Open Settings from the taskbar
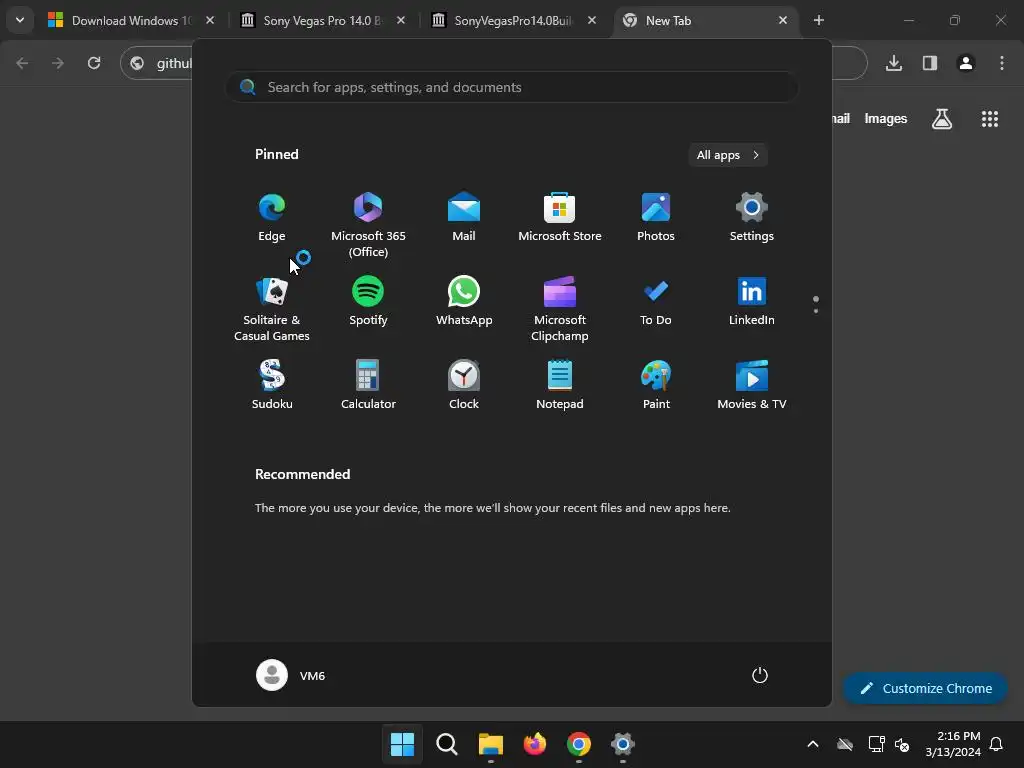The width and height of the screenshot is (1024, 768). 622,744
